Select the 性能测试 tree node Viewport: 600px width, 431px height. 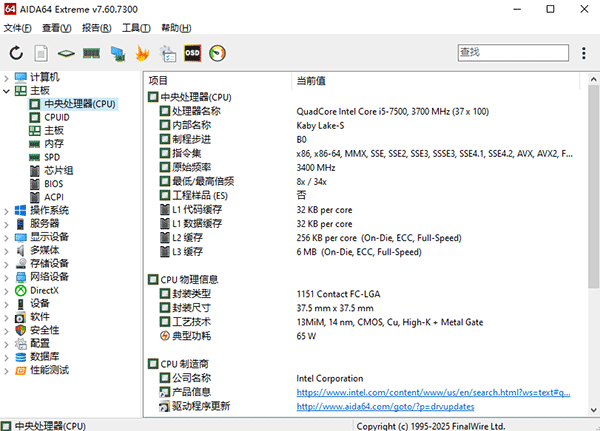coord(49,370)
